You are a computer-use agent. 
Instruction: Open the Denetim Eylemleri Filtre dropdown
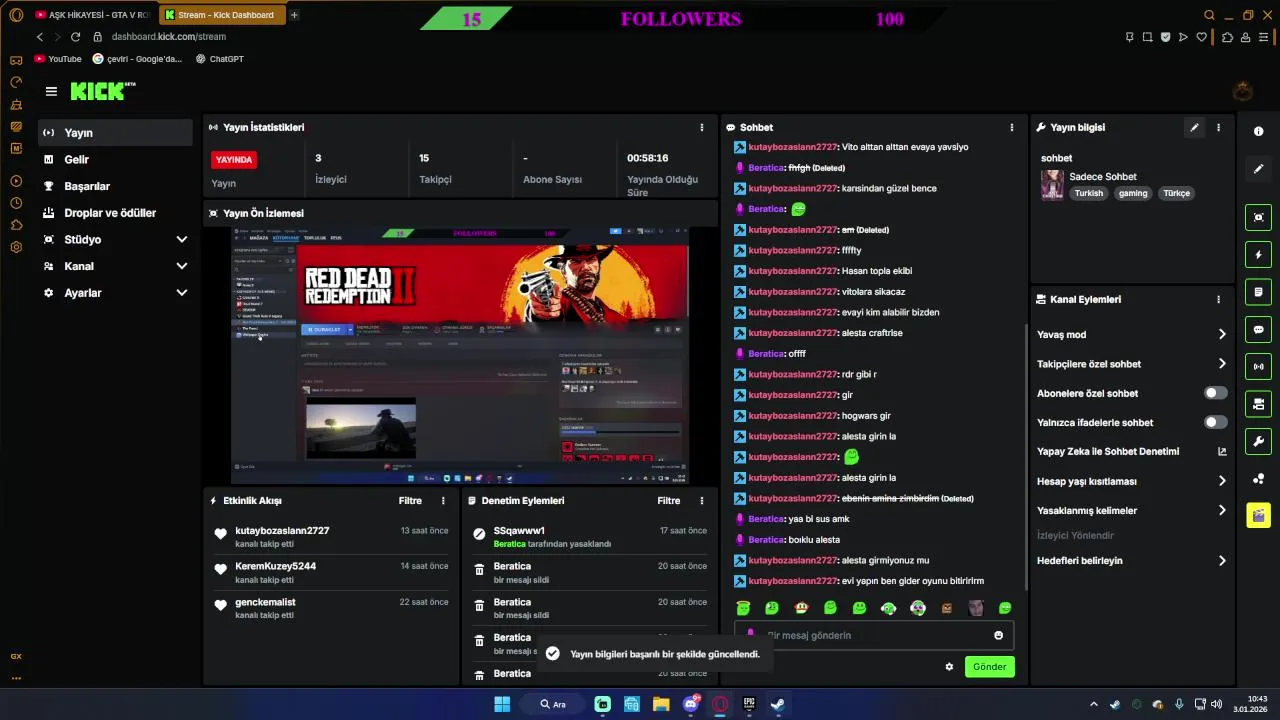(668, 500)
